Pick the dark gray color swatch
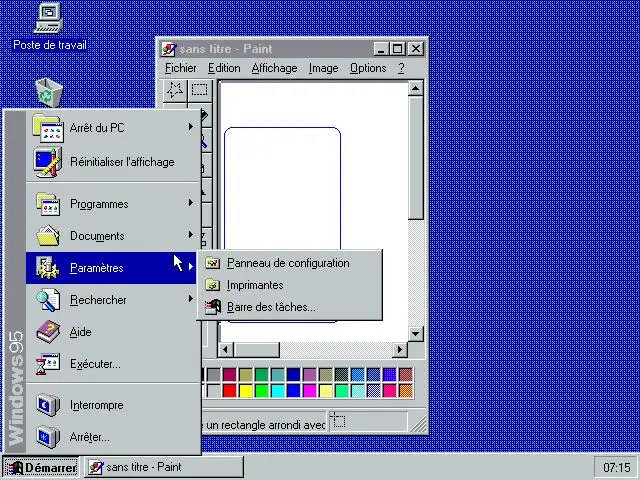640x480 pixels. tap(213, 374)
